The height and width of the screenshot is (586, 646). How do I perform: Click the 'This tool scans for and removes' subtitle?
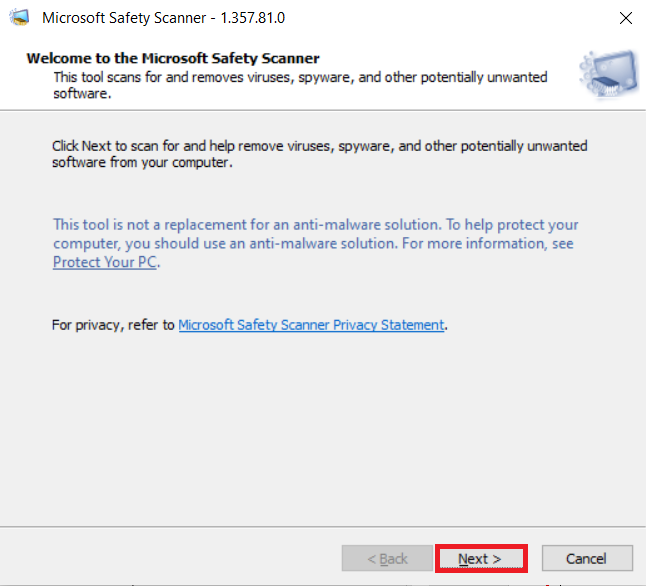(300, 85)
